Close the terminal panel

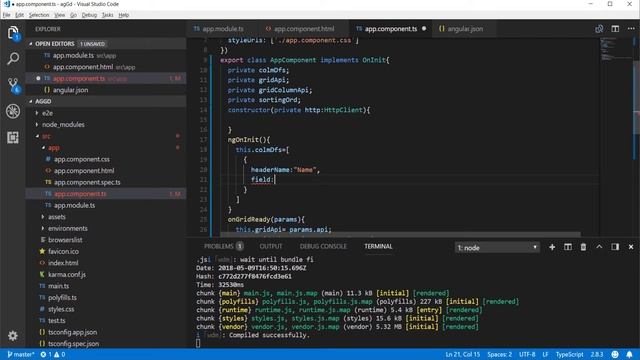click(631, 247)
